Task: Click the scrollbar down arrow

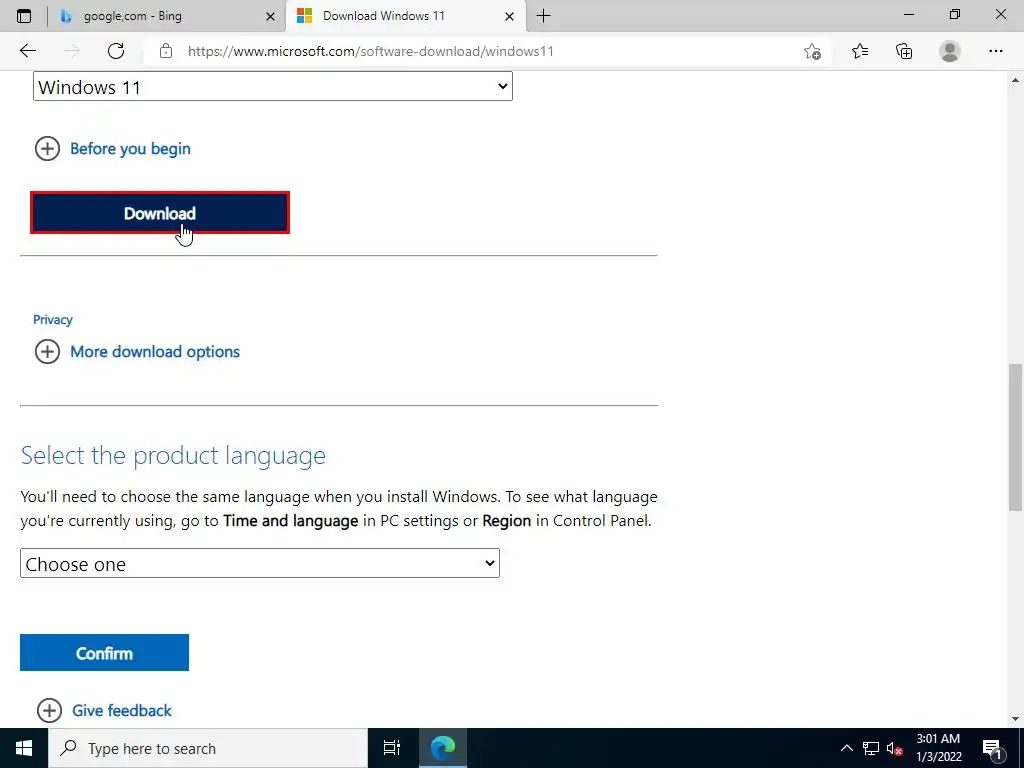Action: point(1016,719)
